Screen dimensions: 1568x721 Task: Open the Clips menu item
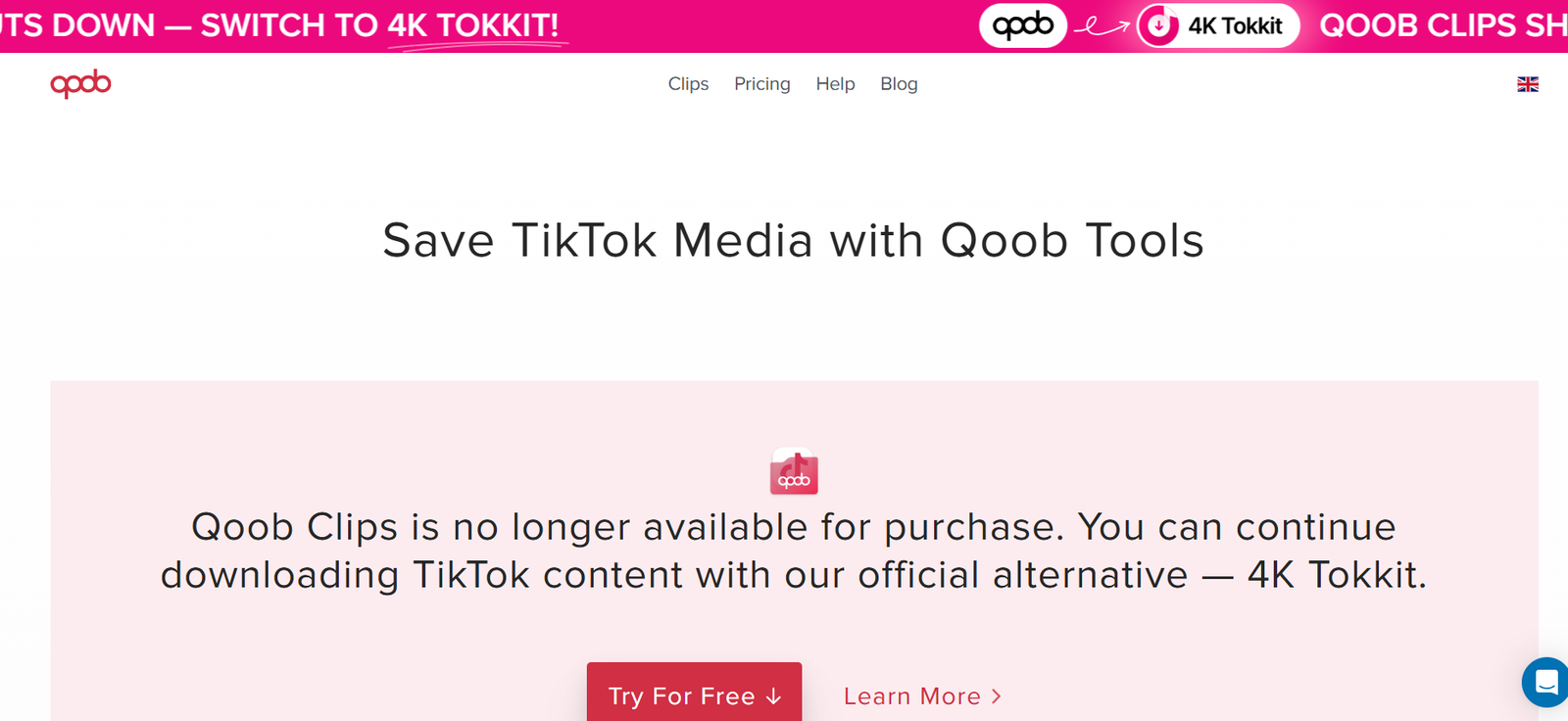(x=688, y=84)
